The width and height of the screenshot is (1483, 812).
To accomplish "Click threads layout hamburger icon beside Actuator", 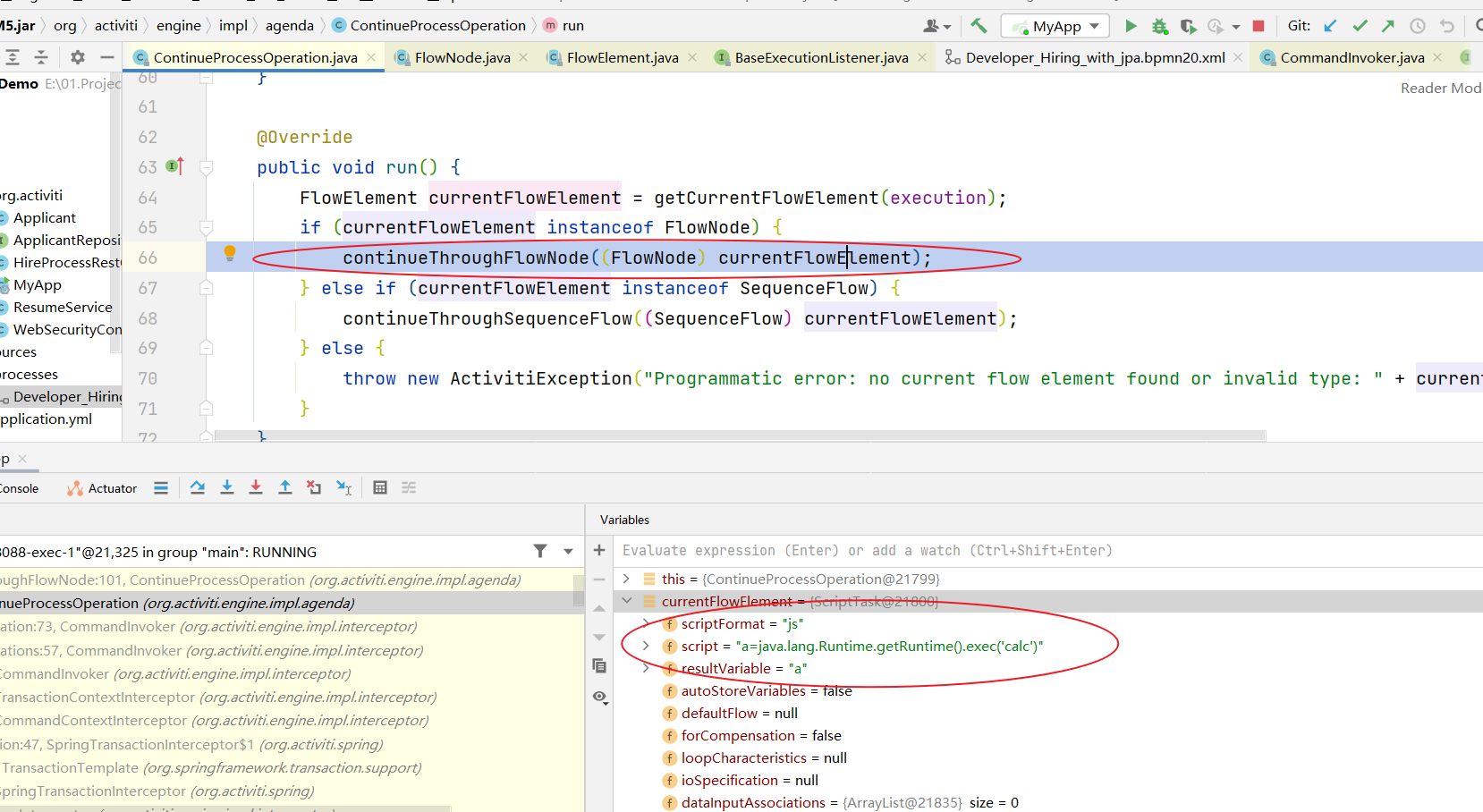I will (x=161, y=487).
